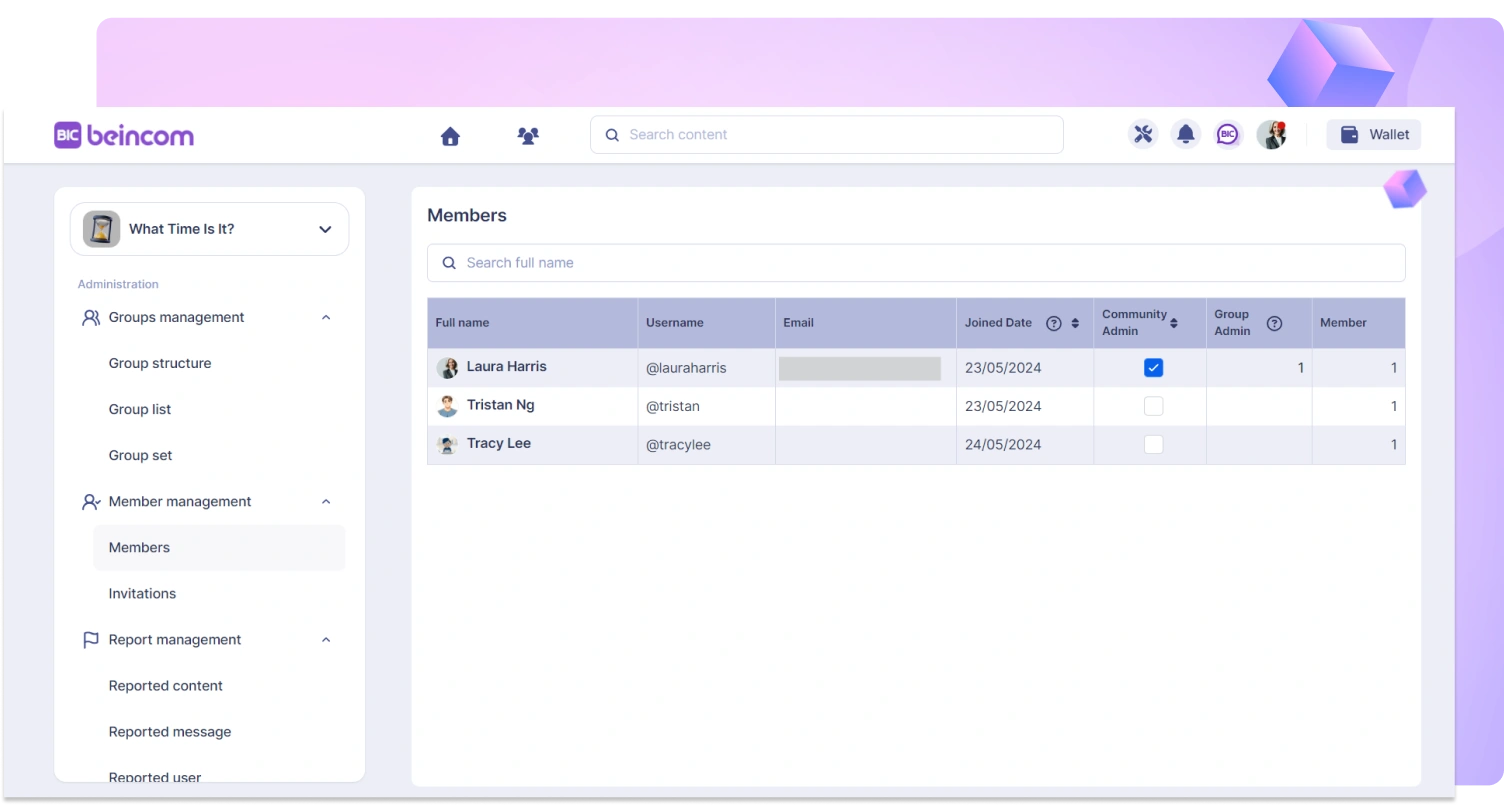
Task: Open Group structure in the sidebar
Action: [160, 363]
